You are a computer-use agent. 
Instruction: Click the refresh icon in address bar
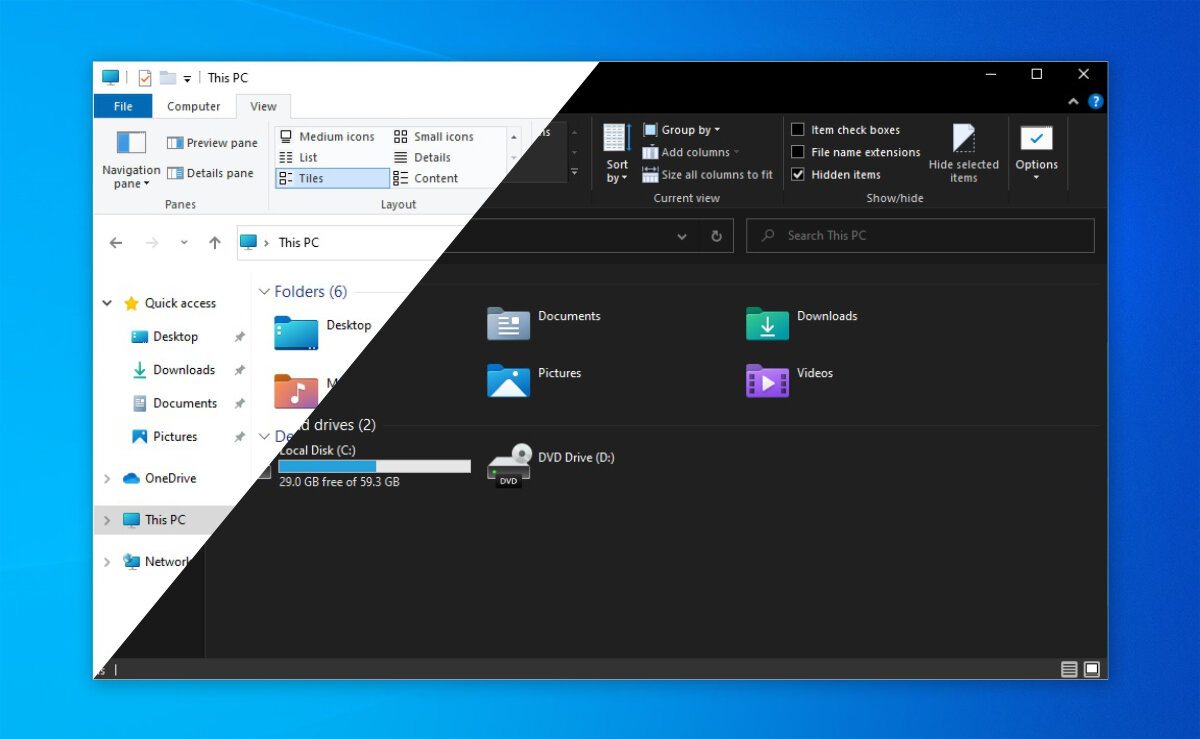[716, 237]
